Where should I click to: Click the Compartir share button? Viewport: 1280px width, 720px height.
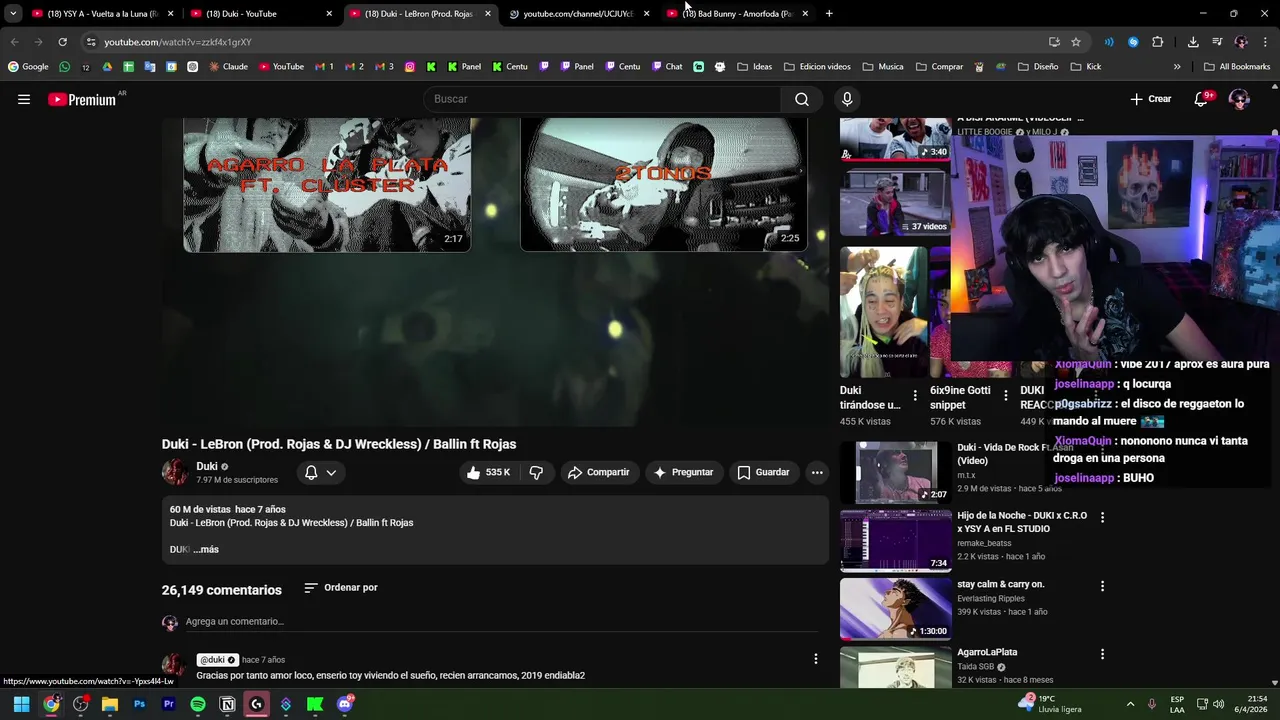pyautogui.click(x=598, y=472)
